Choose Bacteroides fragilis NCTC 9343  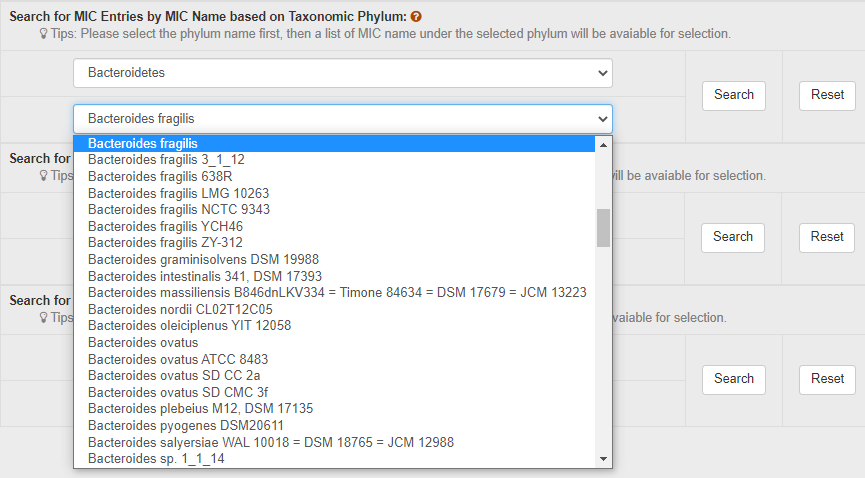pyautogui.click(x=178, y=209)
